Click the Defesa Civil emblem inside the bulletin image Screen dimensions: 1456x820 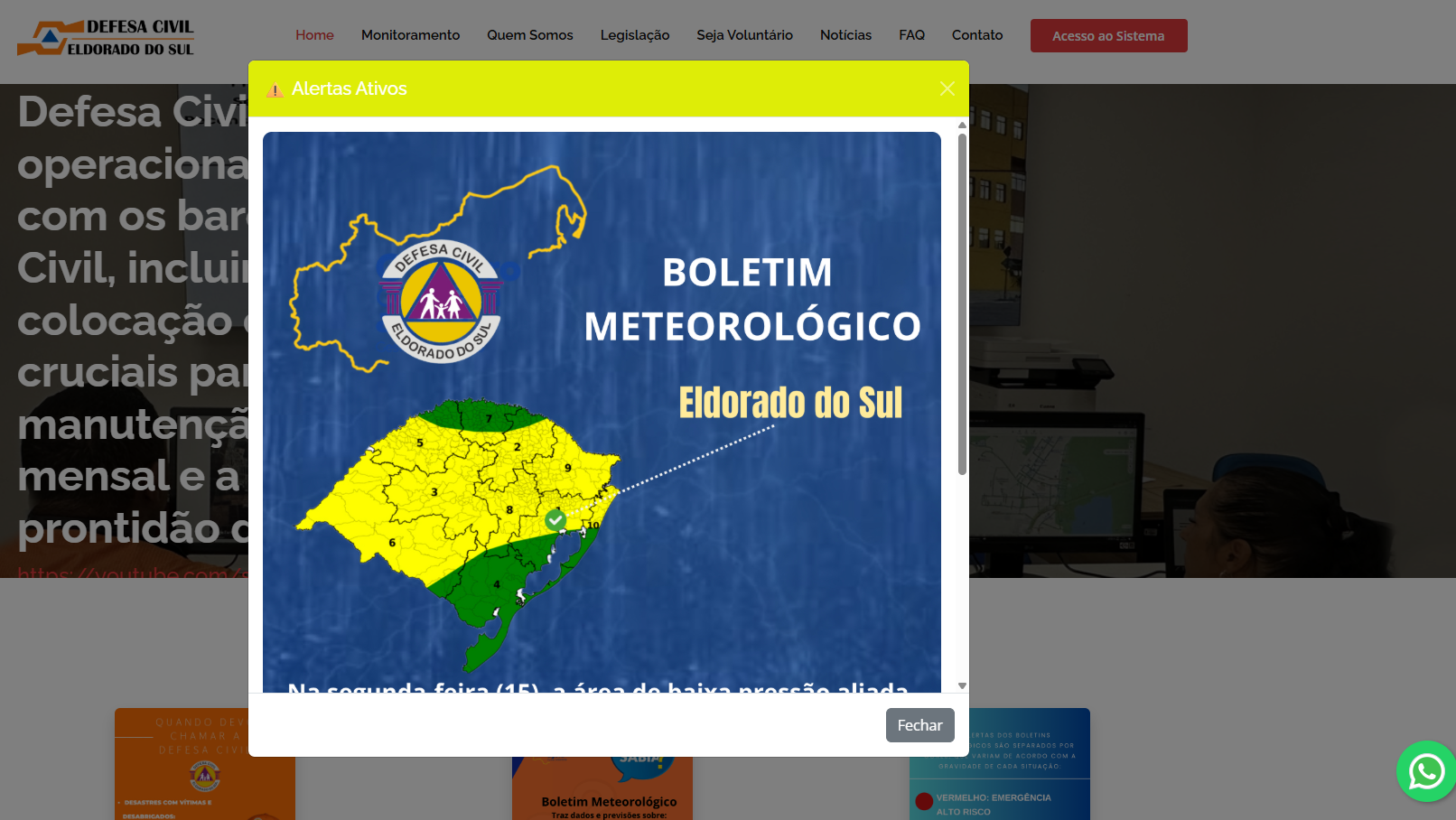click(439, 301)
